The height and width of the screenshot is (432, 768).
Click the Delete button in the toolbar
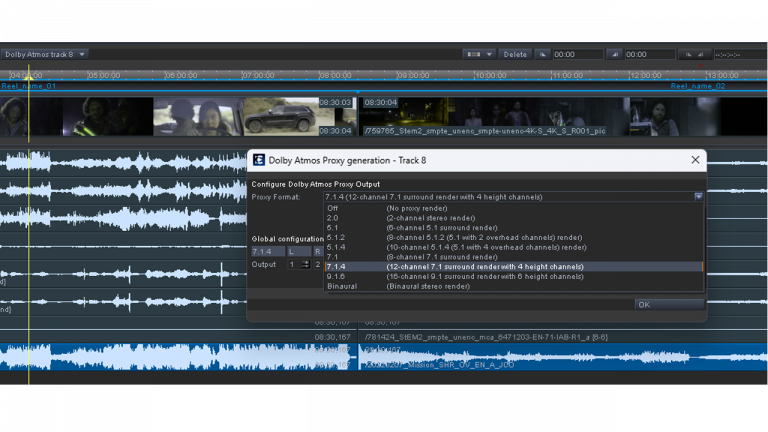[x=515, y=54]
